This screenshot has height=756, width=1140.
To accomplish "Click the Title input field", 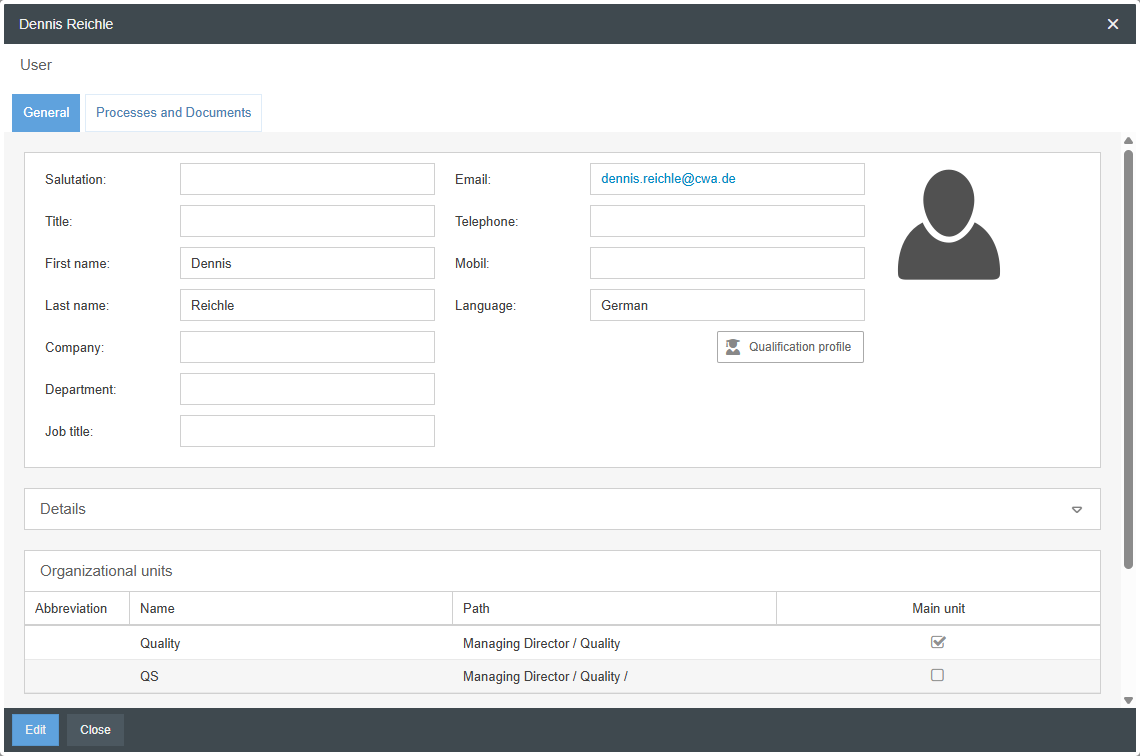I will pyautogui.click(x=308, y=221).
